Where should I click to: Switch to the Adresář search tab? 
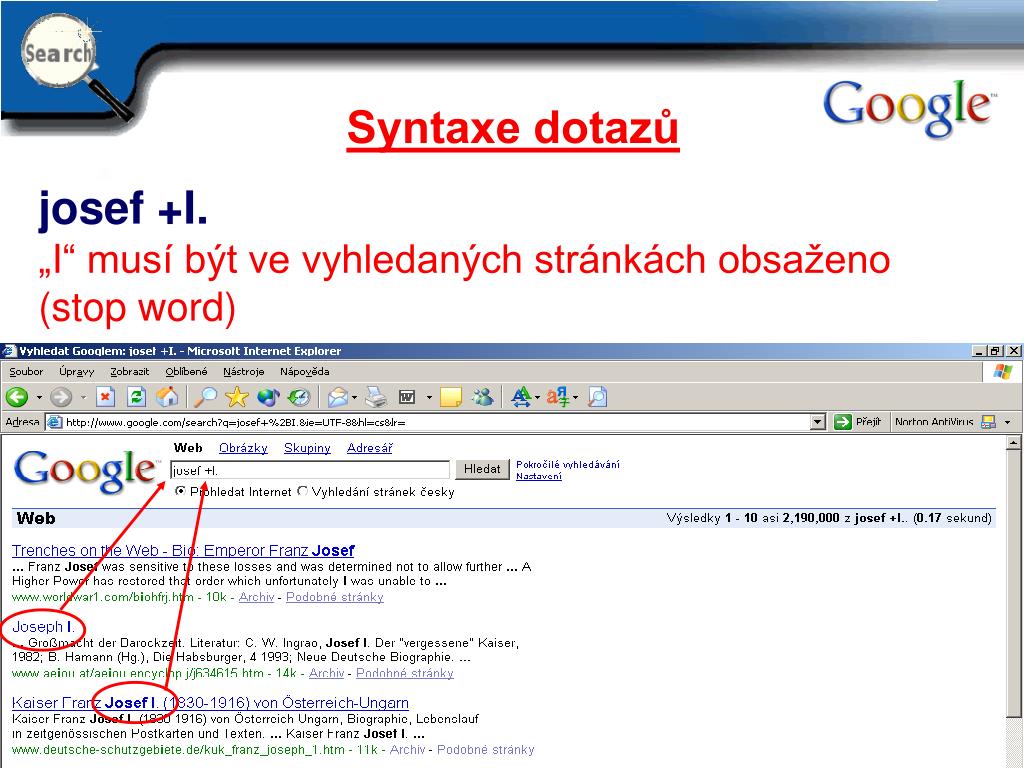pyautogui.click(x=370, y=448)
